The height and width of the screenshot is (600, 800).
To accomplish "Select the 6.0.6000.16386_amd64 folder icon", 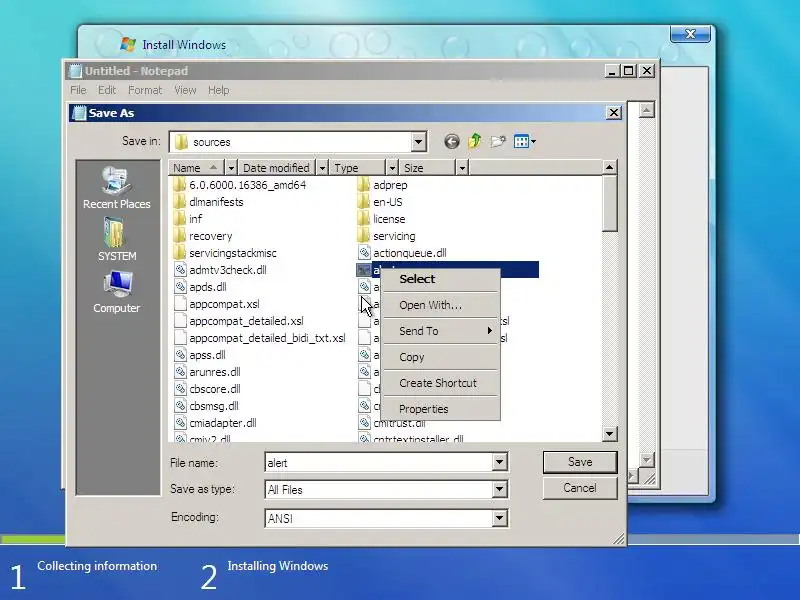I will click(x=180, y=185).
